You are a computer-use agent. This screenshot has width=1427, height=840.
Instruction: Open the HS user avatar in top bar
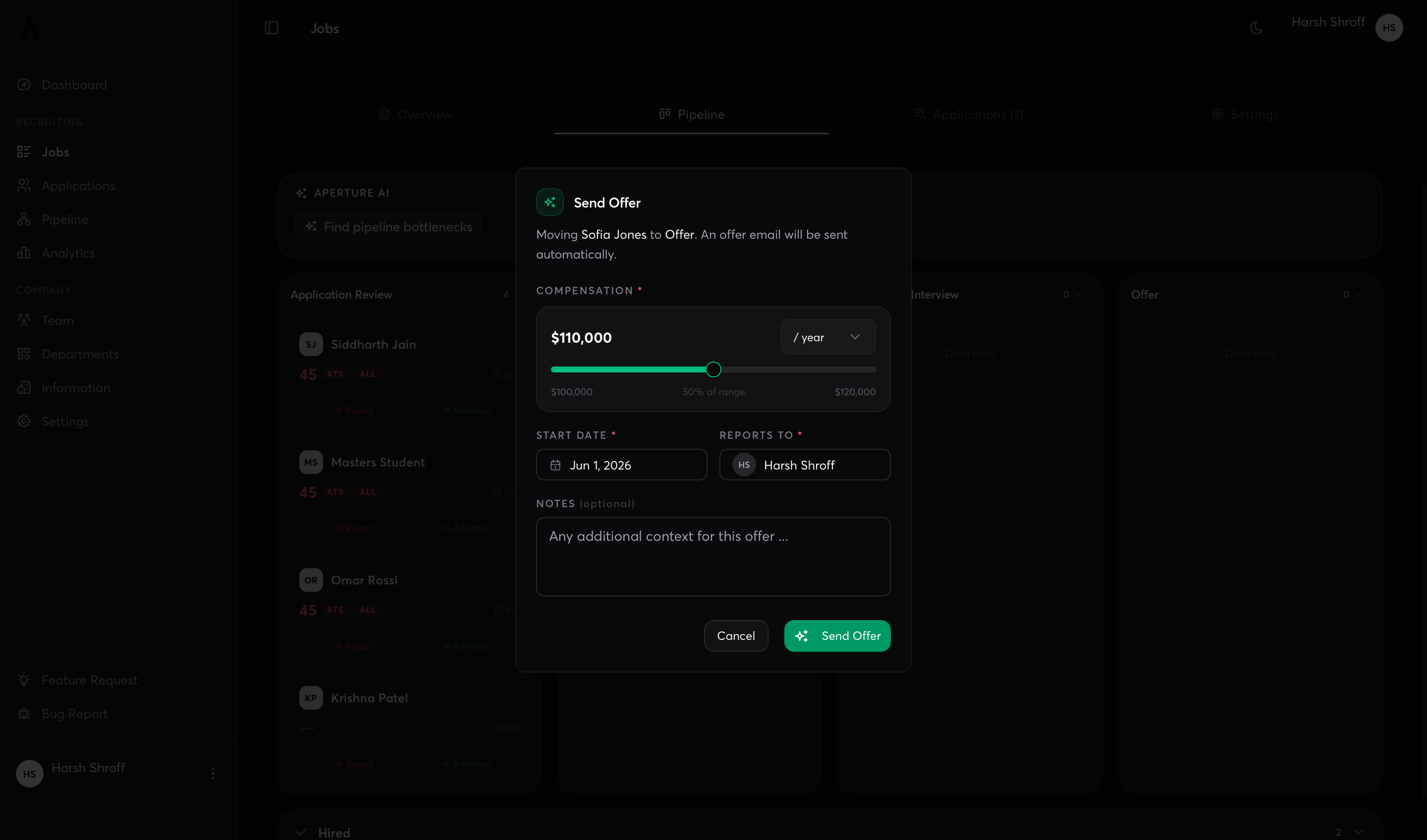coord(1388,28)
